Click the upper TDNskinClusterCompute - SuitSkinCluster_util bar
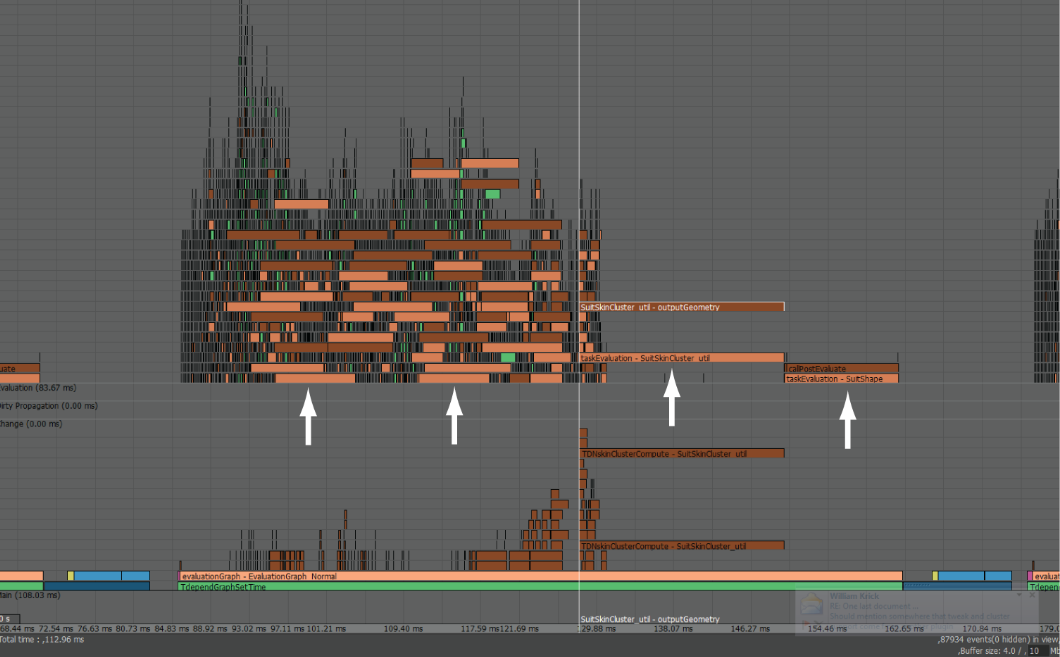This screenshot has height=657, width=1060. coord(681,454)
